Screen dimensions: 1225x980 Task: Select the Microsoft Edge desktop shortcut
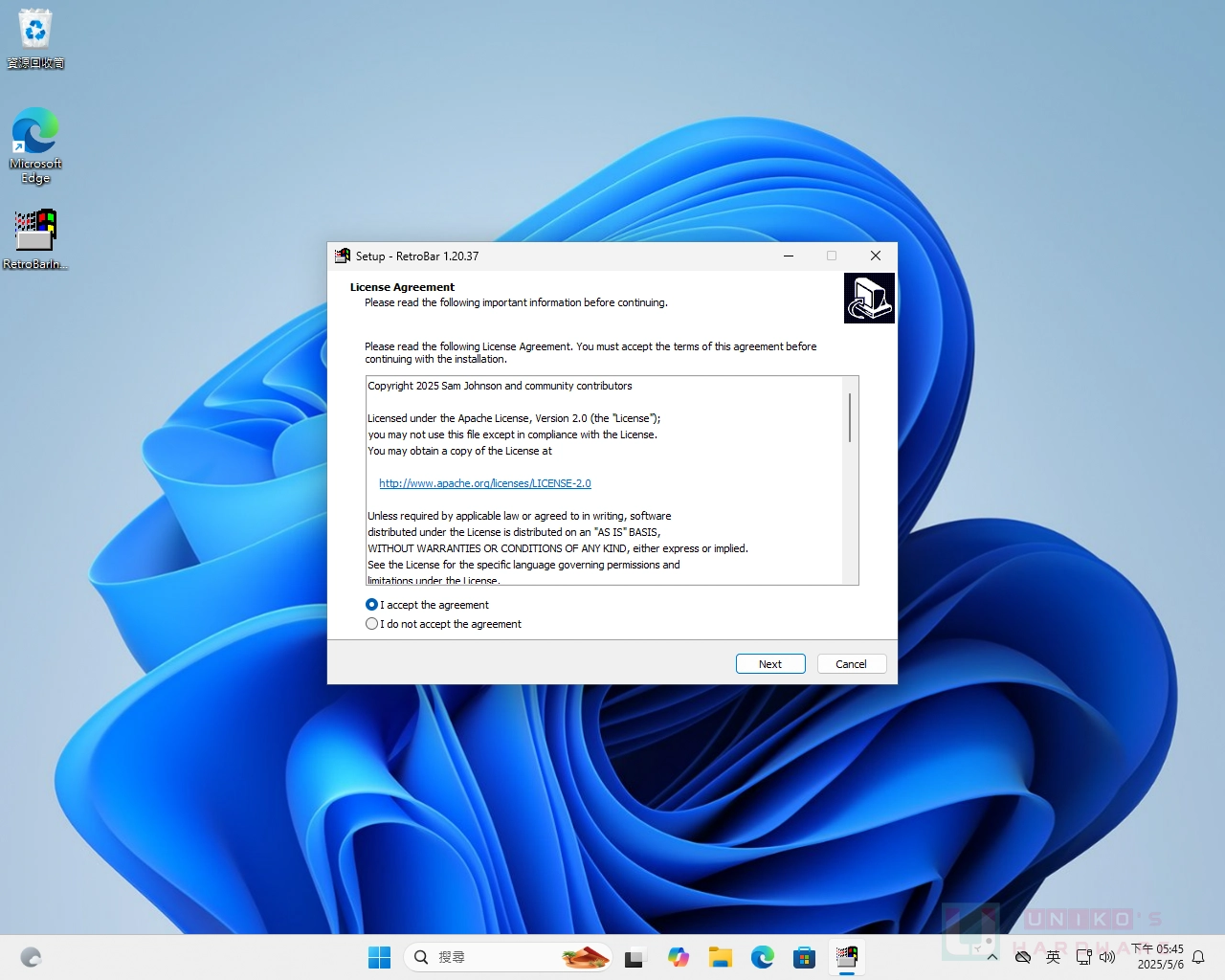[x=35, y=145]
